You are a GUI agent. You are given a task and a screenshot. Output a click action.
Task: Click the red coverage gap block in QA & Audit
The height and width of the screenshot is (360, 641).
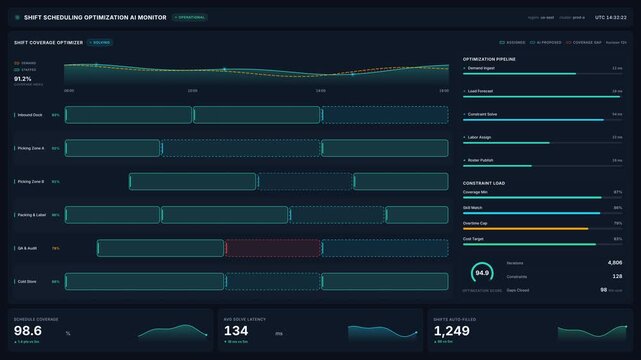click(273, 248)
